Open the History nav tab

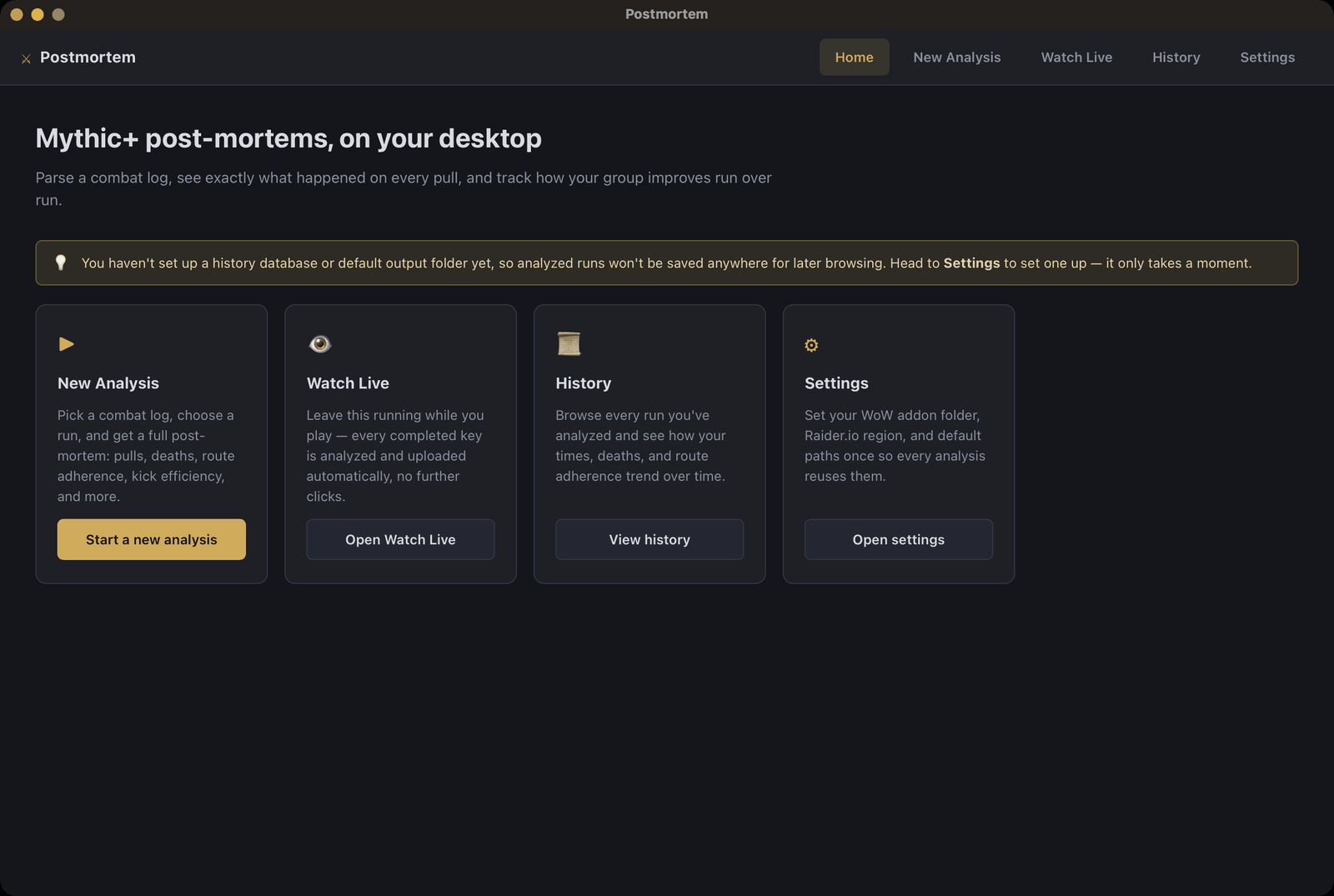pyautogui.click(x=1176, y=58)
